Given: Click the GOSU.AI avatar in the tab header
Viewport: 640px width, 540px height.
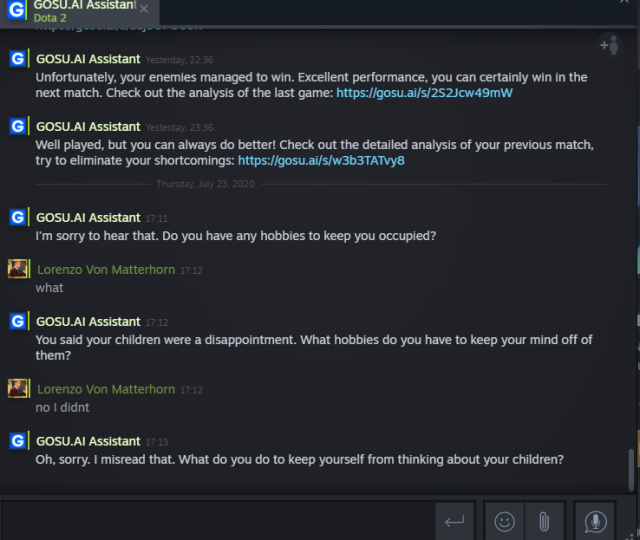Looking at the screenshot, I should [14, 10].
